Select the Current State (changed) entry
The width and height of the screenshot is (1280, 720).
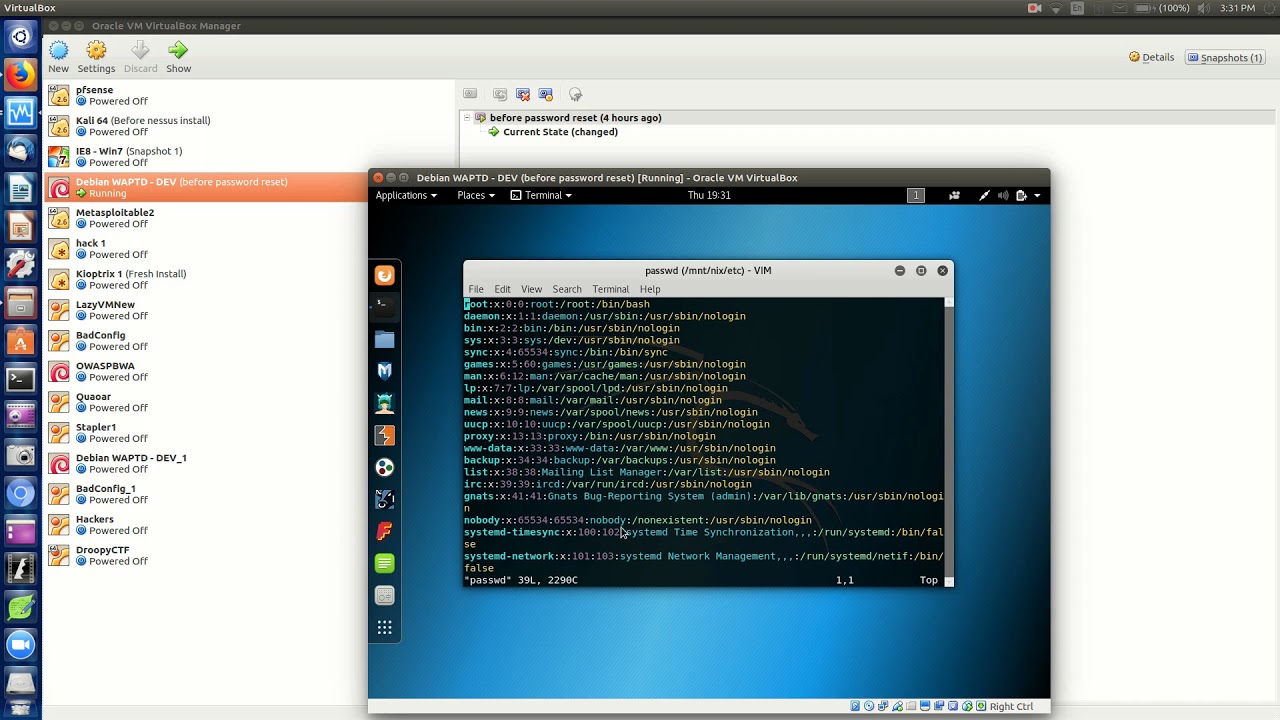tap(560, 132)
